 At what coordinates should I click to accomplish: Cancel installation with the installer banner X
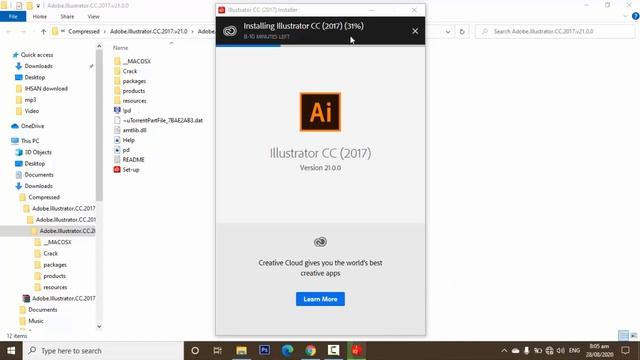point(415,31)
